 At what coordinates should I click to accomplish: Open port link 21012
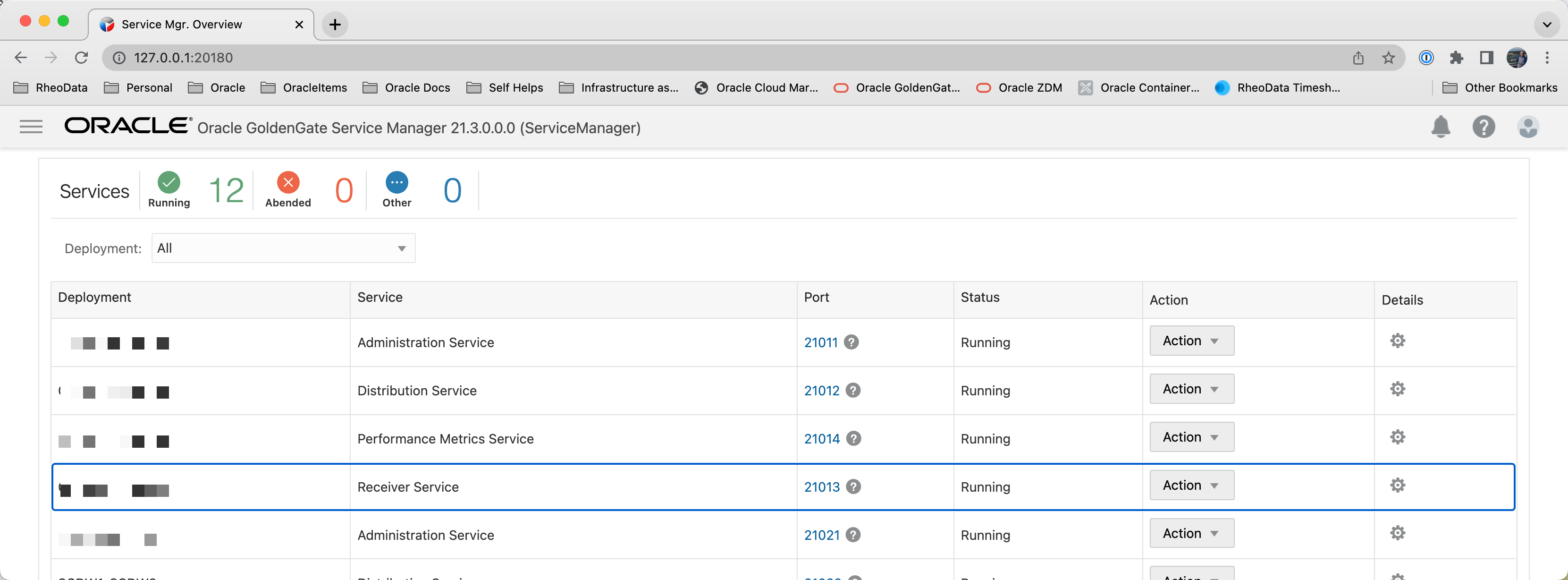[x=822, y=391]
